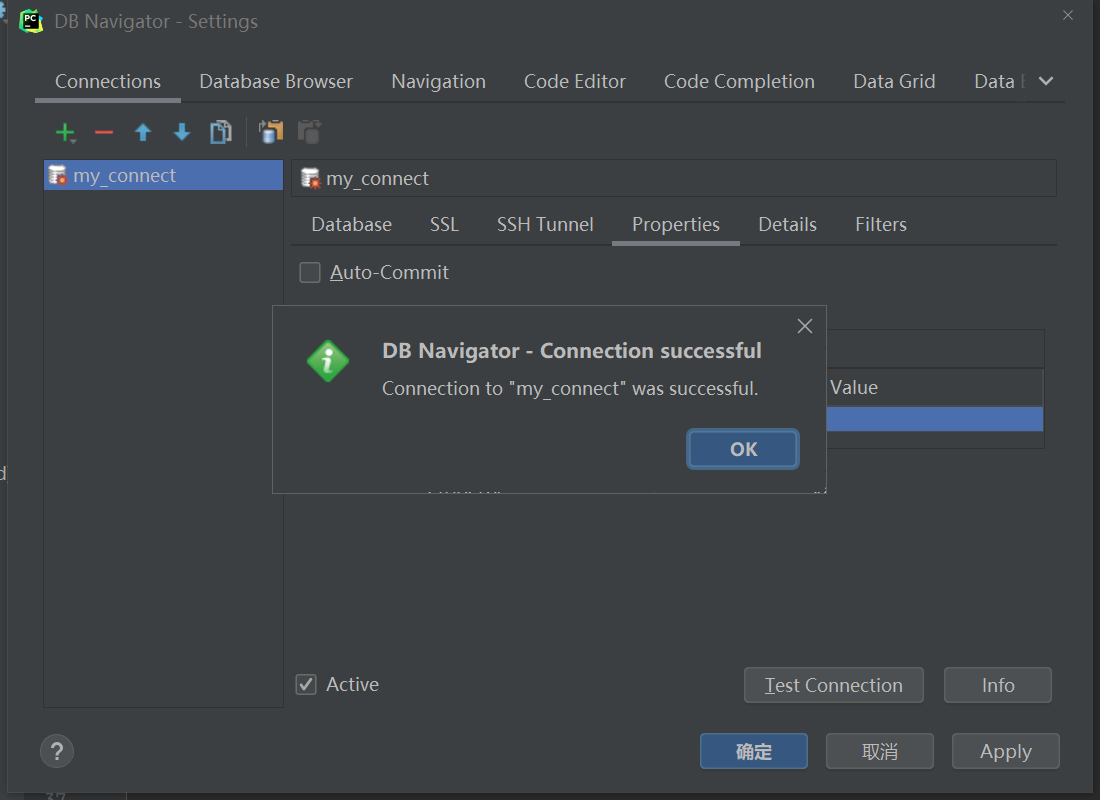Select the highlighted property value row

click(934, 419)
